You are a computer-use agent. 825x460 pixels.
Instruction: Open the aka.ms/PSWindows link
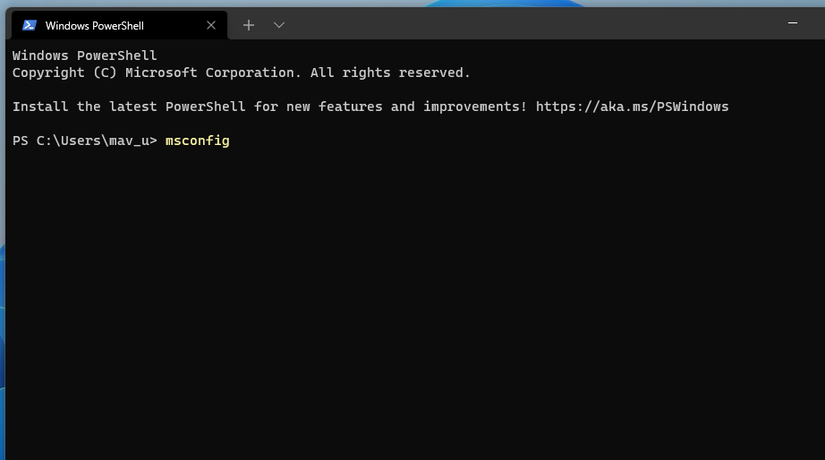[632, 106]
